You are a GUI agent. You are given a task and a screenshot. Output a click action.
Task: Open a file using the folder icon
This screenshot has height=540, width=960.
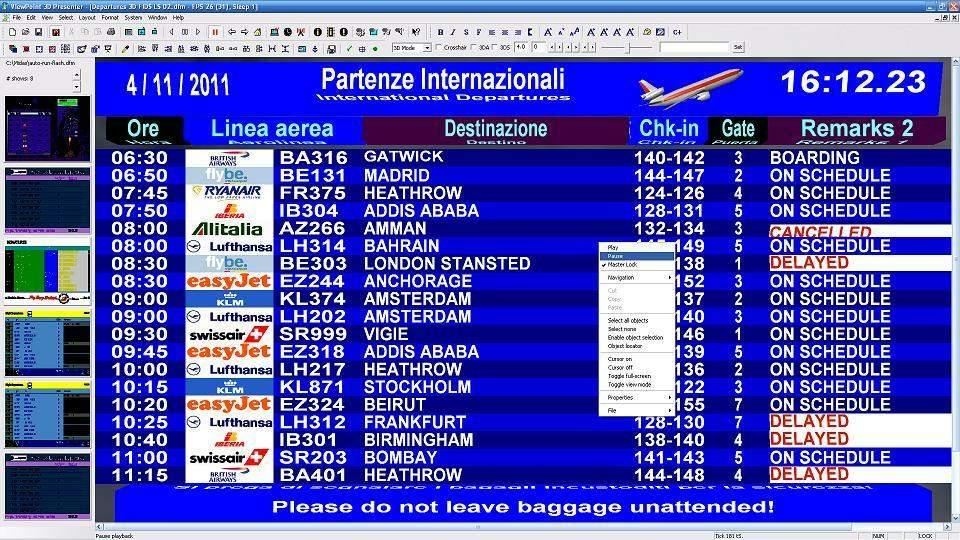(25, 32)
